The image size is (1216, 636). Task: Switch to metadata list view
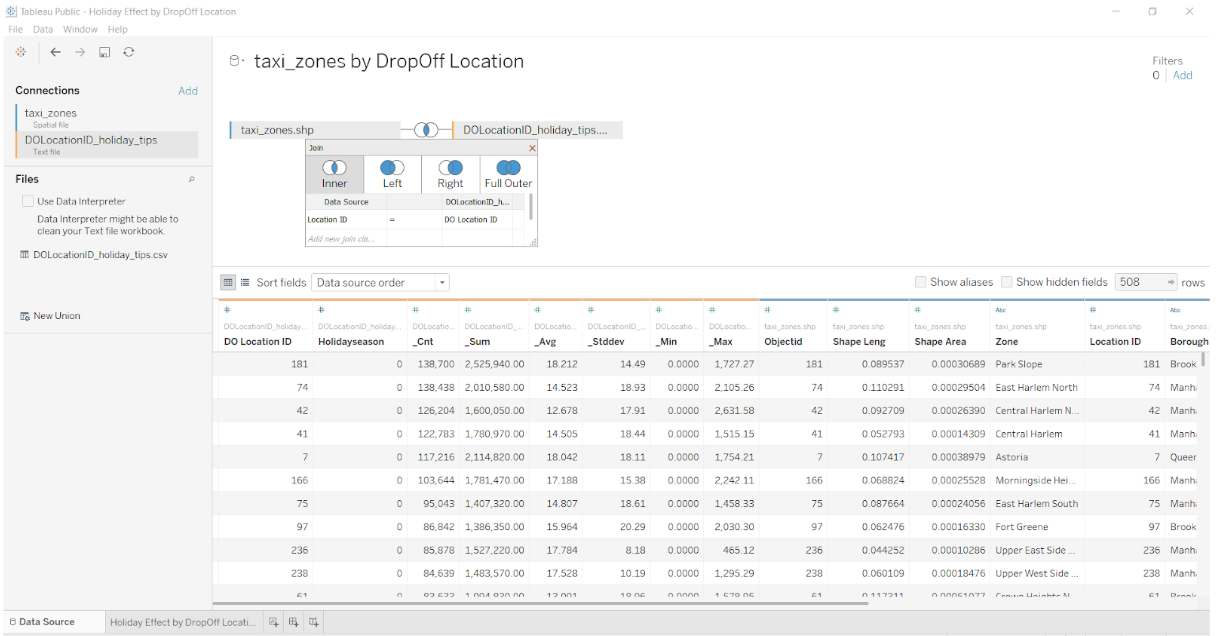coord(245,283)
